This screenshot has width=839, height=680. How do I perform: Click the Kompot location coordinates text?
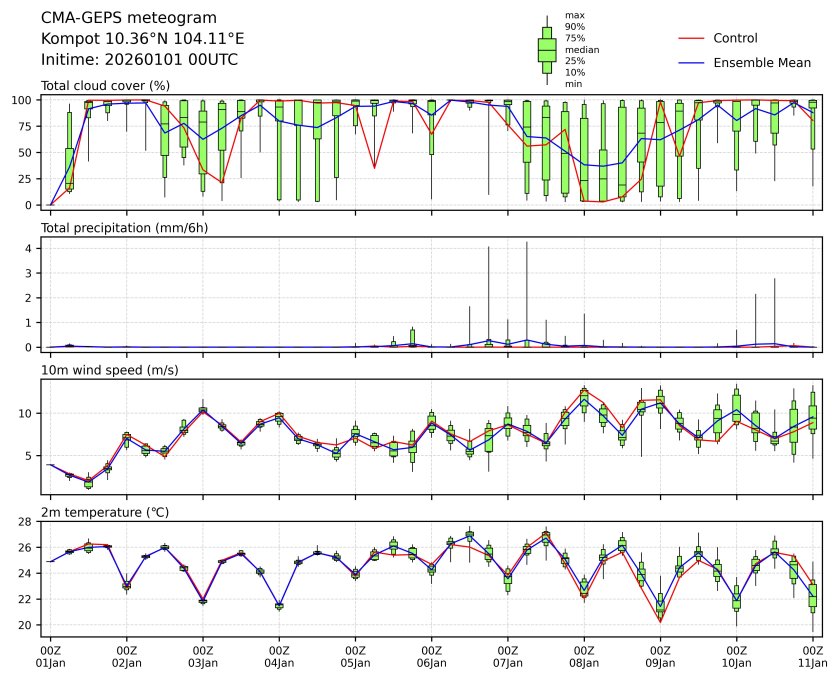(x=142, y=38)
